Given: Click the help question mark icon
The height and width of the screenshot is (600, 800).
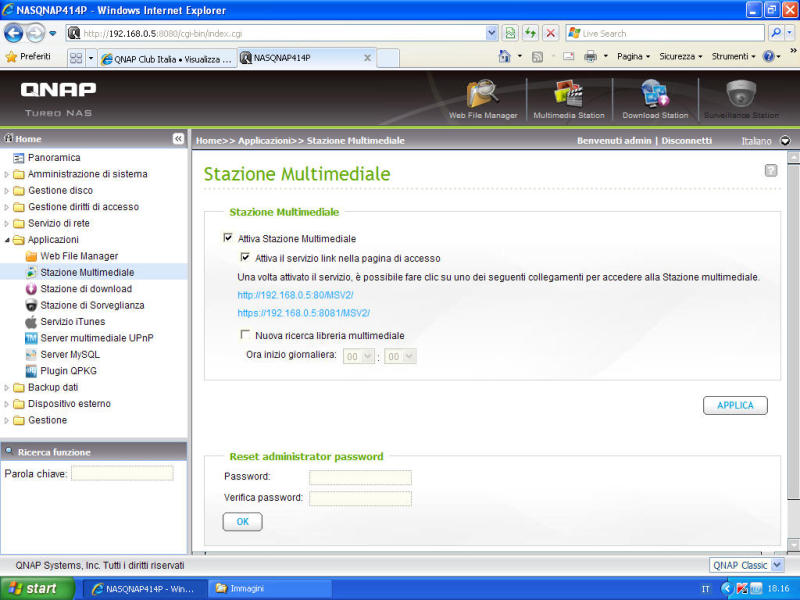Looking at the screenshot, I should click(x=771, y=171).
